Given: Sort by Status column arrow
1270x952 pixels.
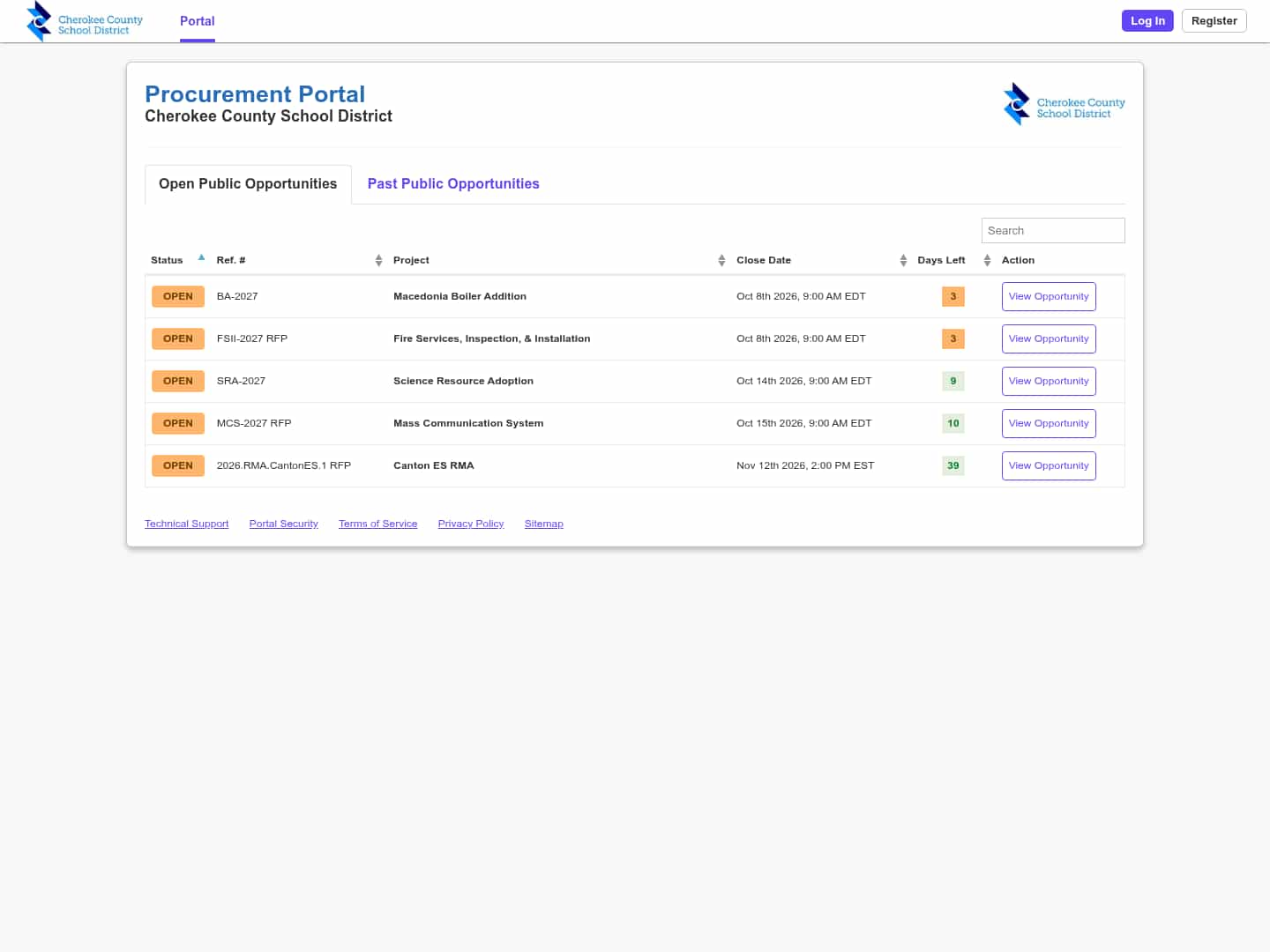Looking at the screenshot, I should pos(201,258).
